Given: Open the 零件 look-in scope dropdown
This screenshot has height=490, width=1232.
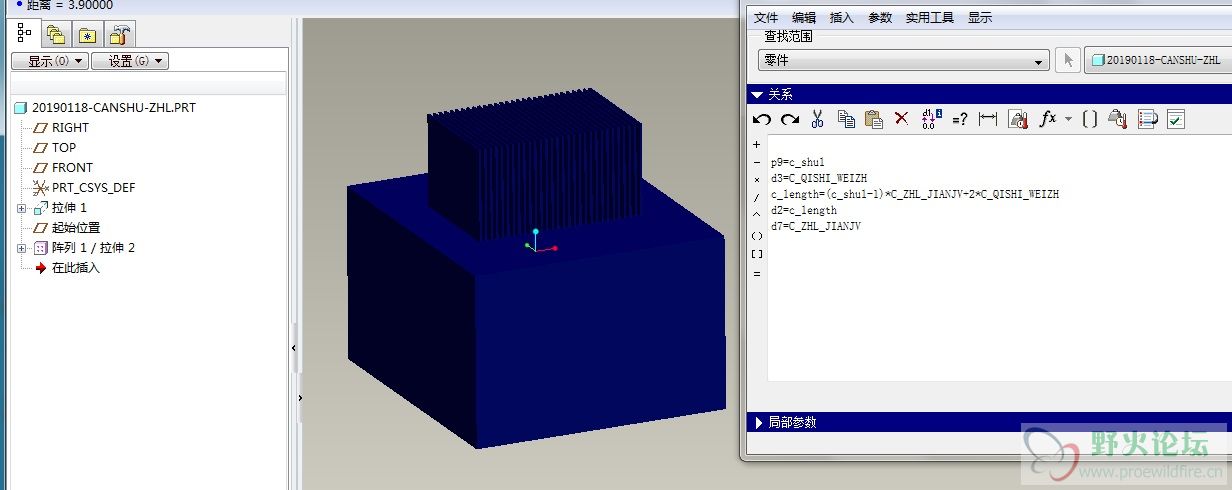Looking at the screenshot, I should 903,61.
